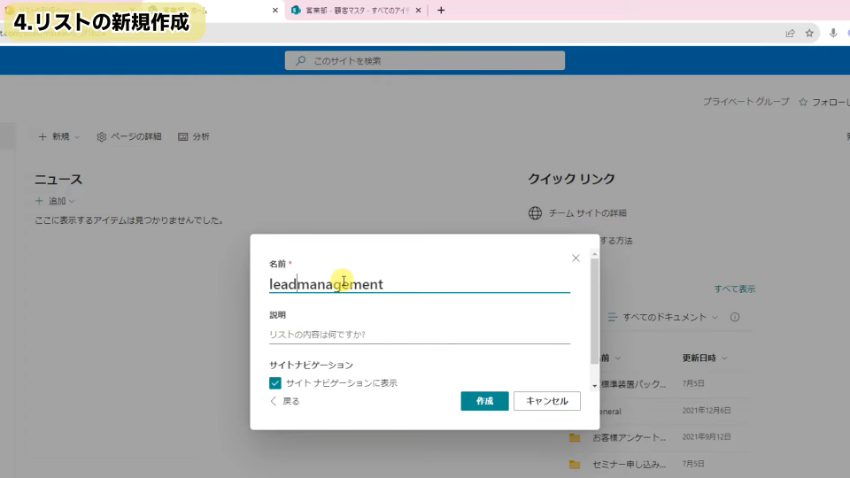The width and height of the screenshot is (850, 478).
Task: Click the info icon next to すべてのドキュメント
Action: (734, 317)
